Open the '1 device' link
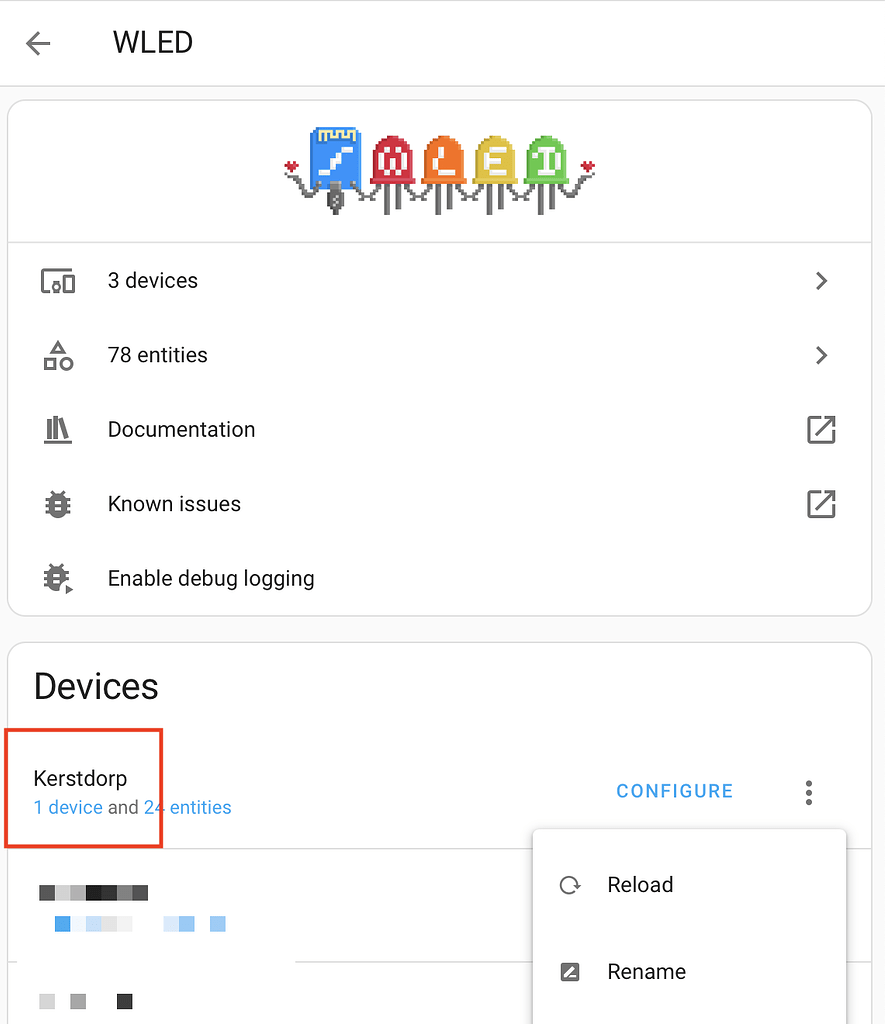Image resolution: width=885 pixels, height=1024 pixels. pos(66,807)
